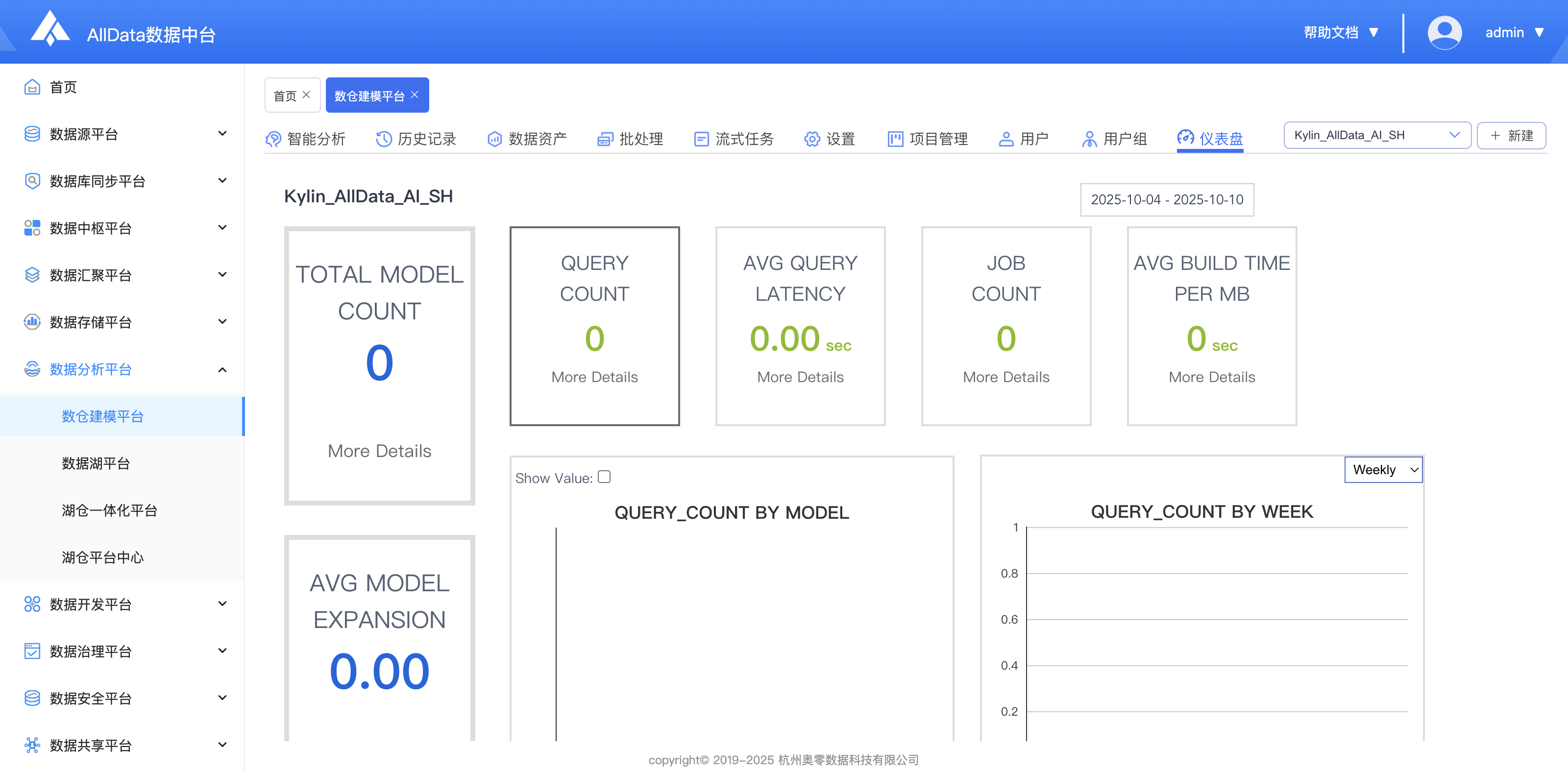The width and height of the screenshot is (1568, 772).
Task: Close the 数仓建模平台 tab
Action: click(x=415, y=95)
